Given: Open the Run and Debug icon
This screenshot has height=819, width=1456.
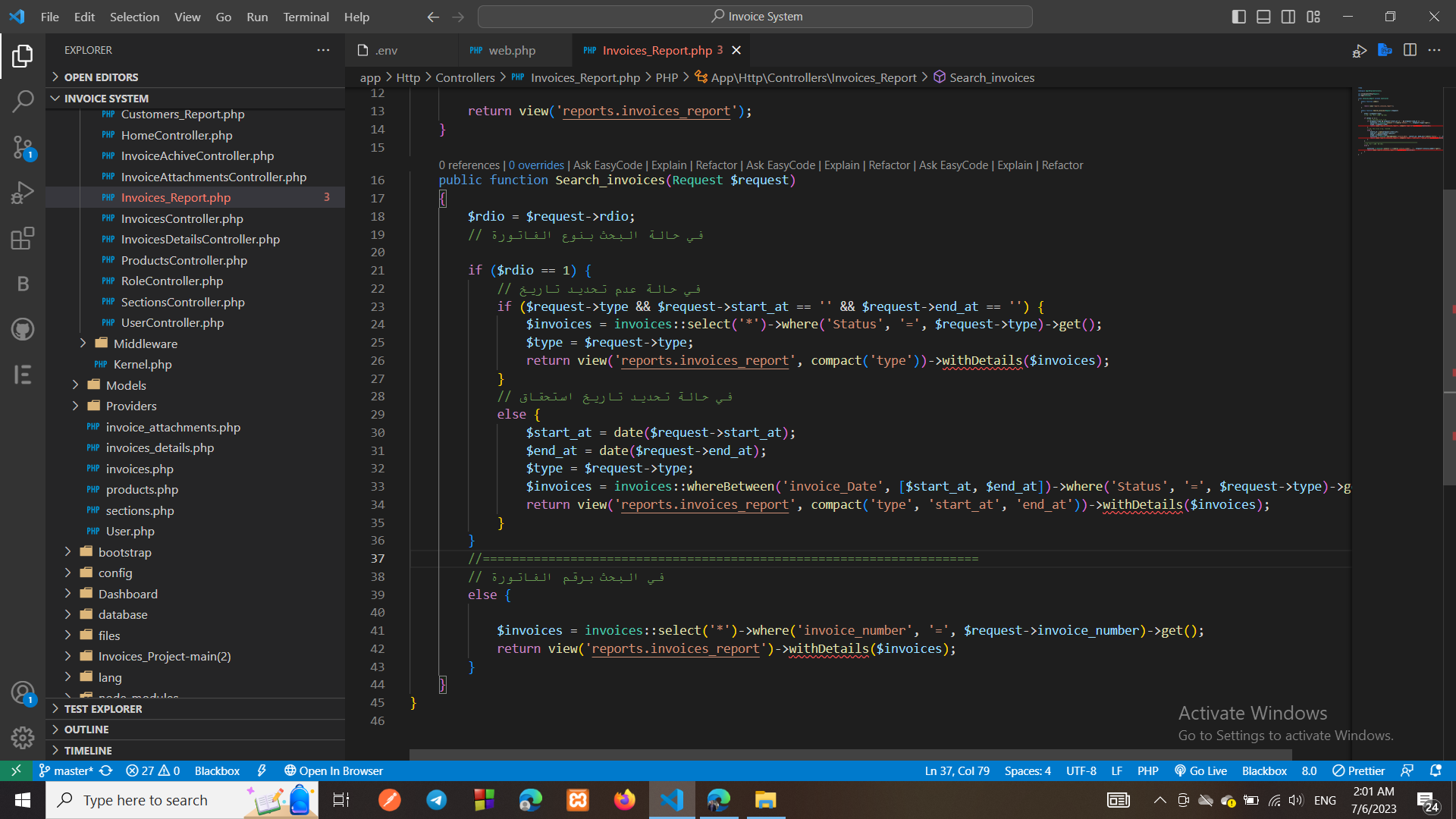Looking at the screenshot, I should click(x=23, y=193).
